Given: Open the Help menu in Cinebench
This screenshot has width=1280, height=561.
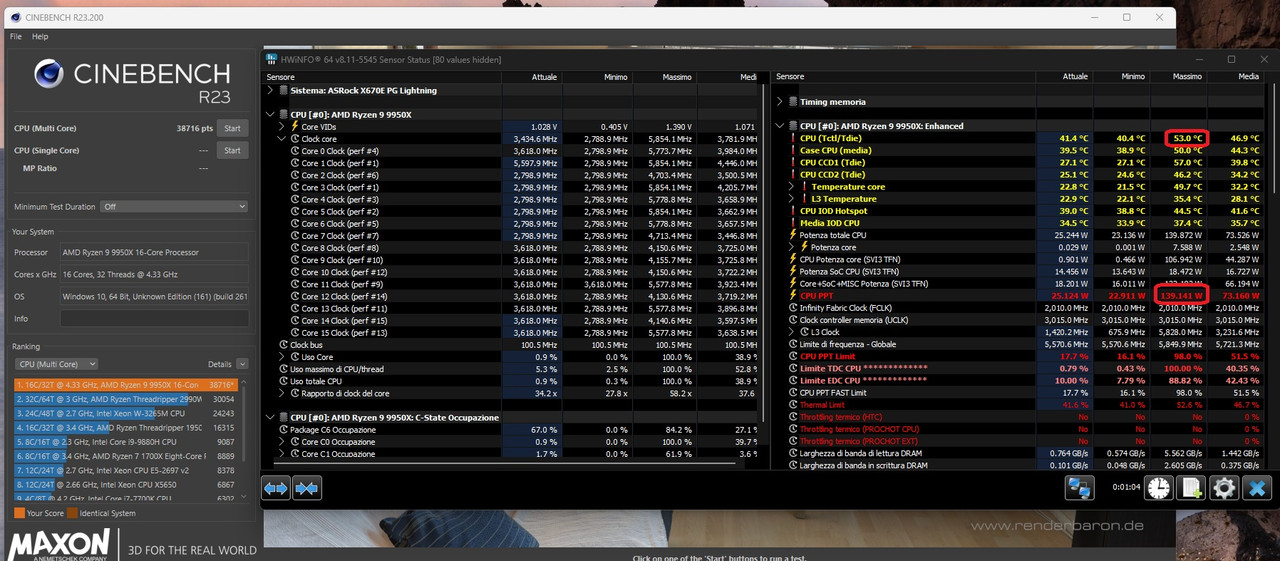Looking at the screenshot, I should click(x=40, y=36).
